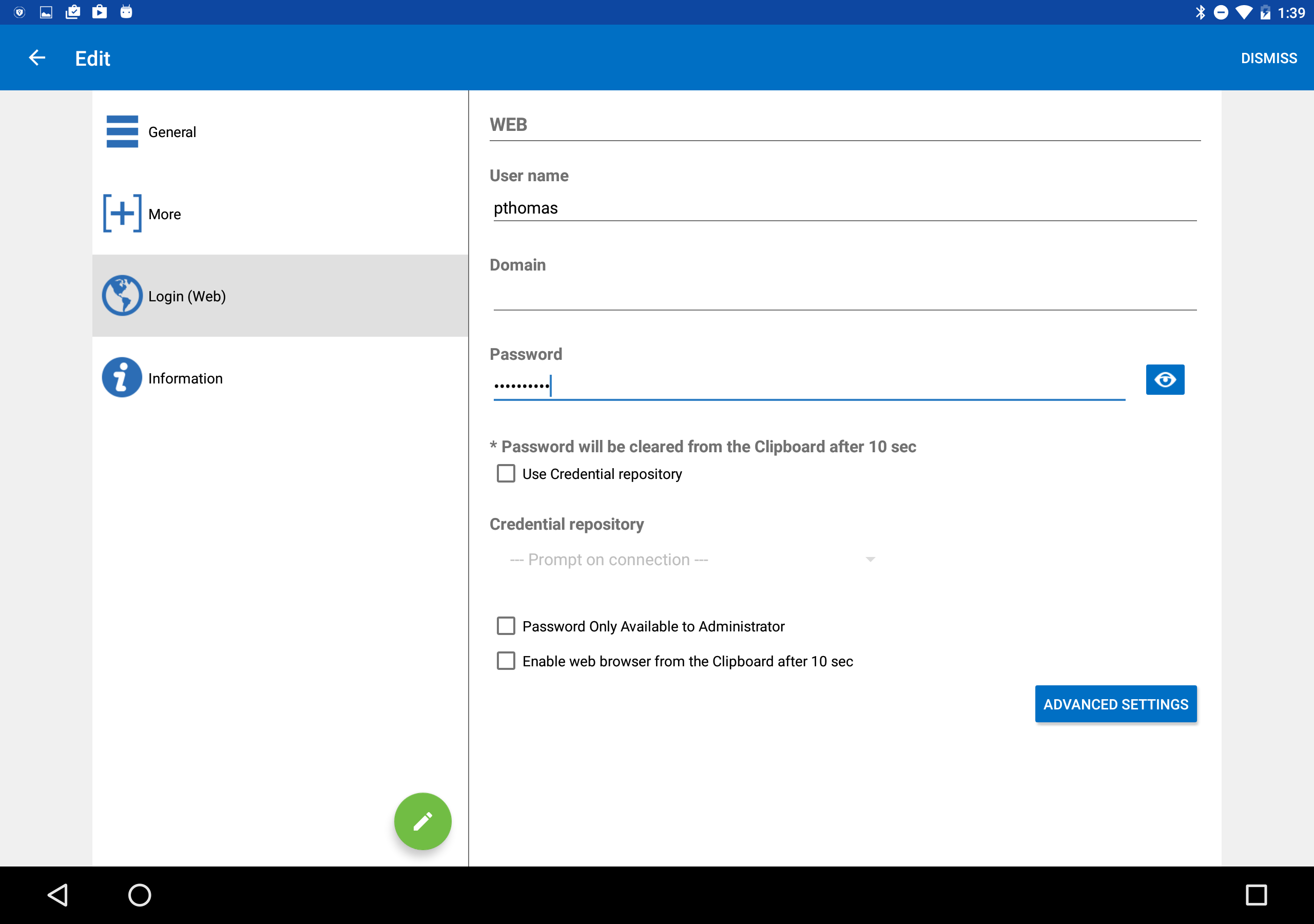This screenshot has height=924, width=1314.
Task: Tick Enable web browser from the Clipboard checkbox
Action: coord(506,661)
